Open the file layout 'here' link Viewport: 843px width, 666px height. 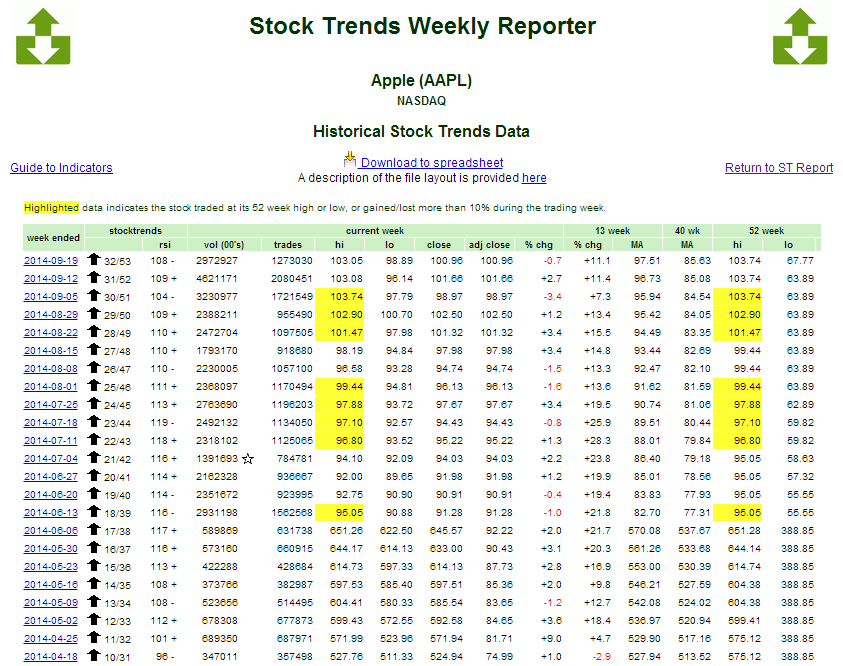(x=534, y=178)
